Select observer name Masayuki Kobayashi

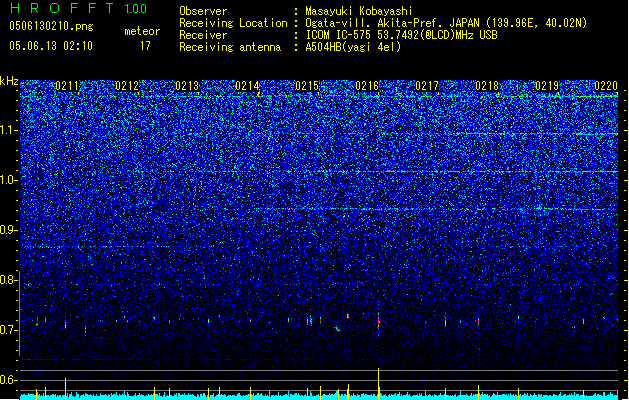[x=359, y=11]
